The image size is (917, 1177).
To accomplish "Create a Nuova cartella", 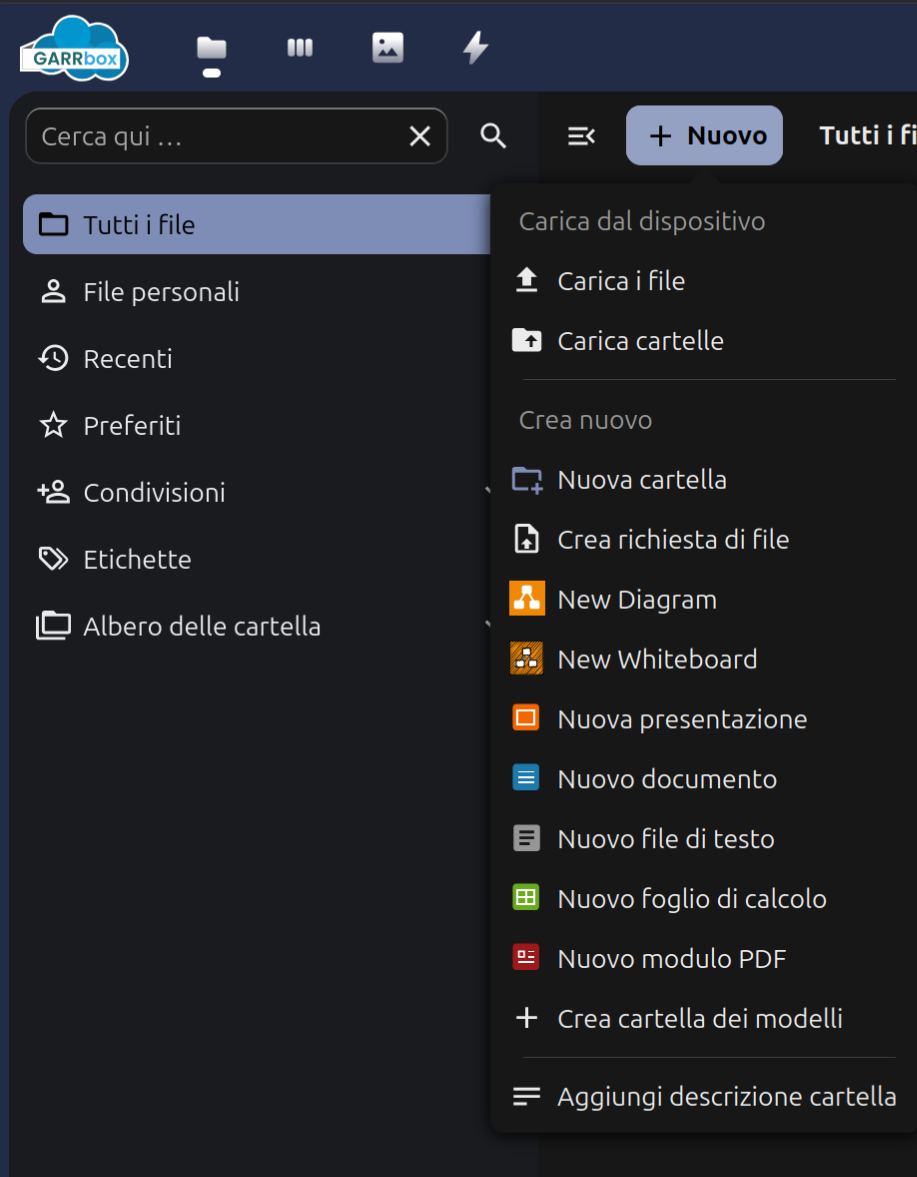I will click(641, 480).
